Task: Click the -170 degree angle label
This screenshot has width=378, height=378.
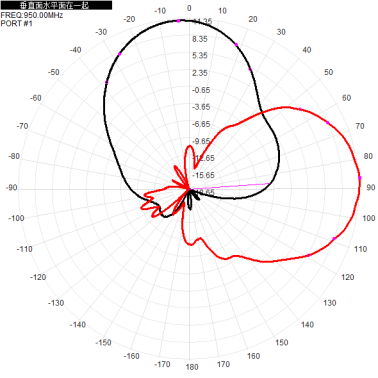Action: pos(162,364)
